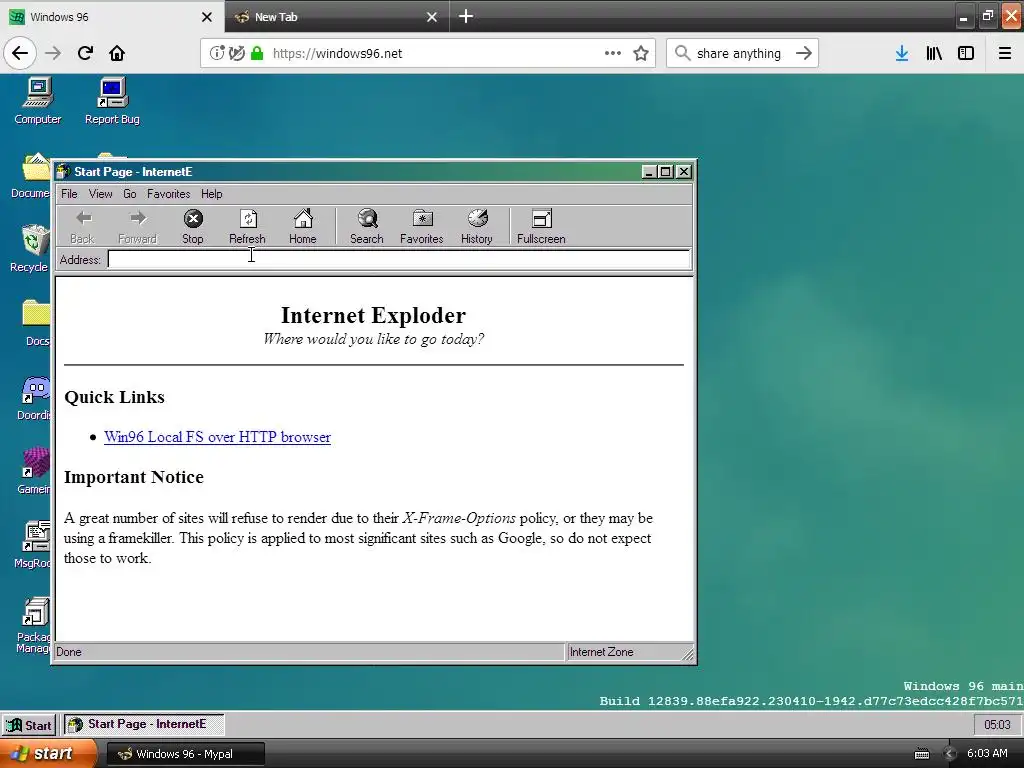Click the keyboard icon in system tray
This screenshot has height=768, width=1024.
point(922,754)
